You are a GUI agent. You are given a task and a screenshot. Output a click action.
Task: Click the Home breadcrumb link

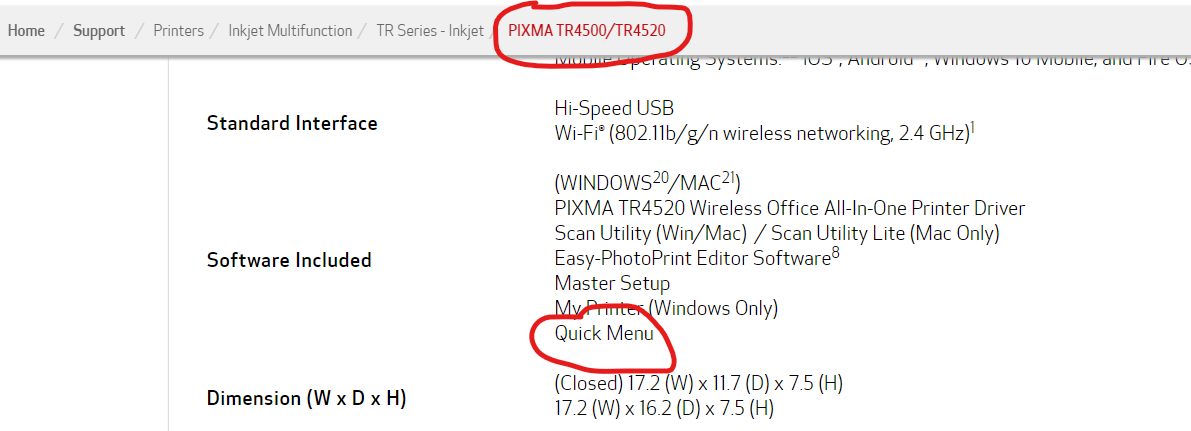coord(26,30)
